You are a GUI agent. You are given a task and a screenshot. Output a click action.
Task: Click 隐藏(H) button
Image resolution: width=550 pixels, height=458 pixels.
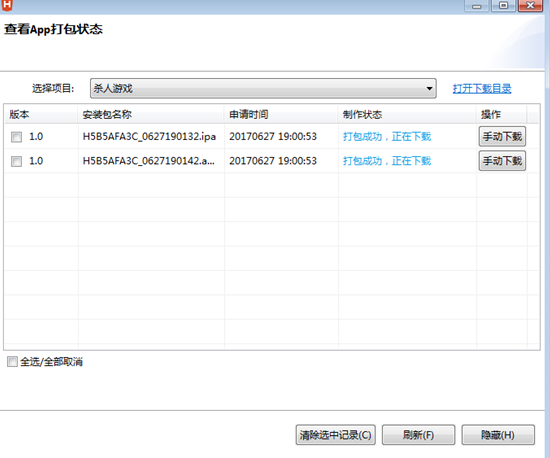498,435
